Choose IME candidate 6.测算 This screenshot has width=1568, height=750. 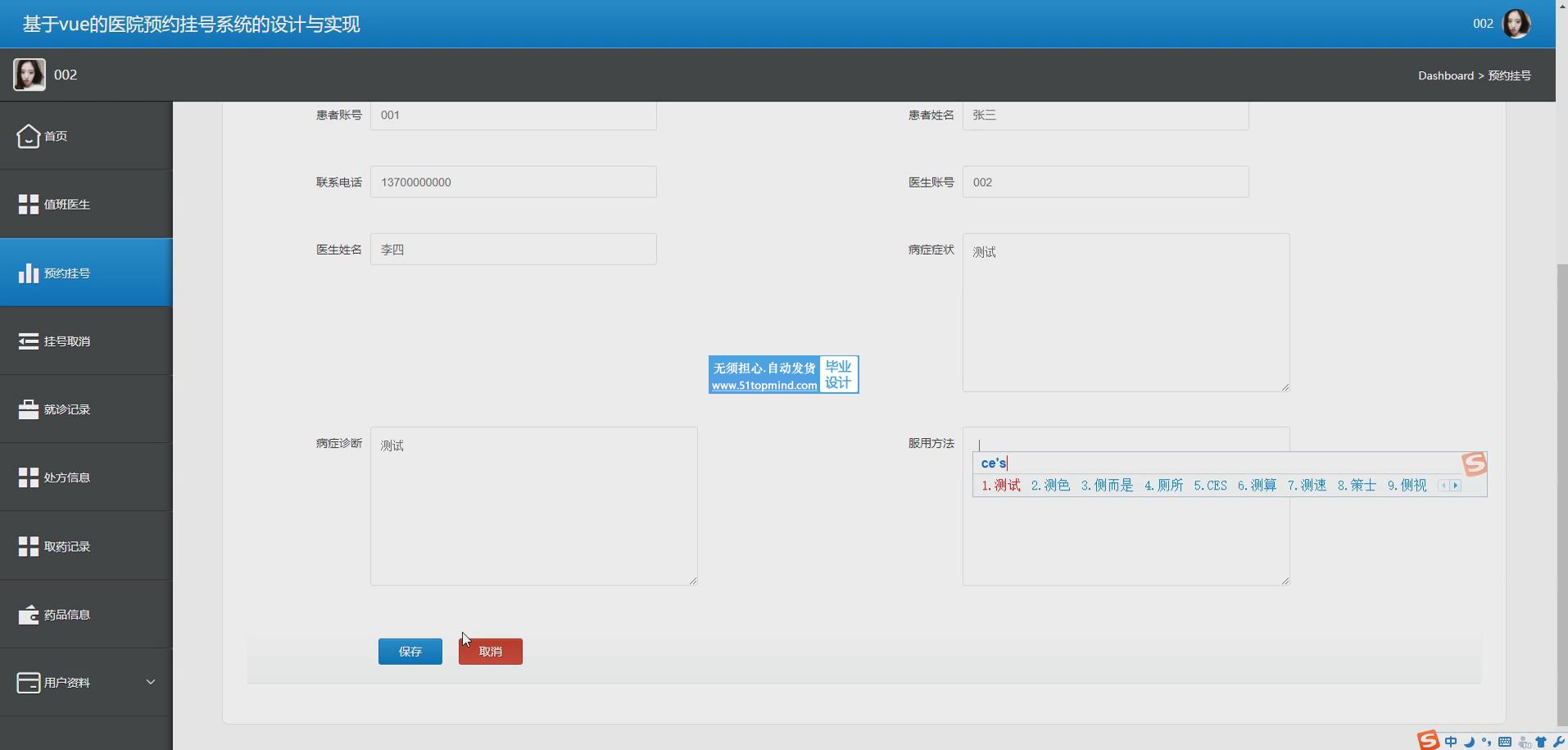[1257, 486]
